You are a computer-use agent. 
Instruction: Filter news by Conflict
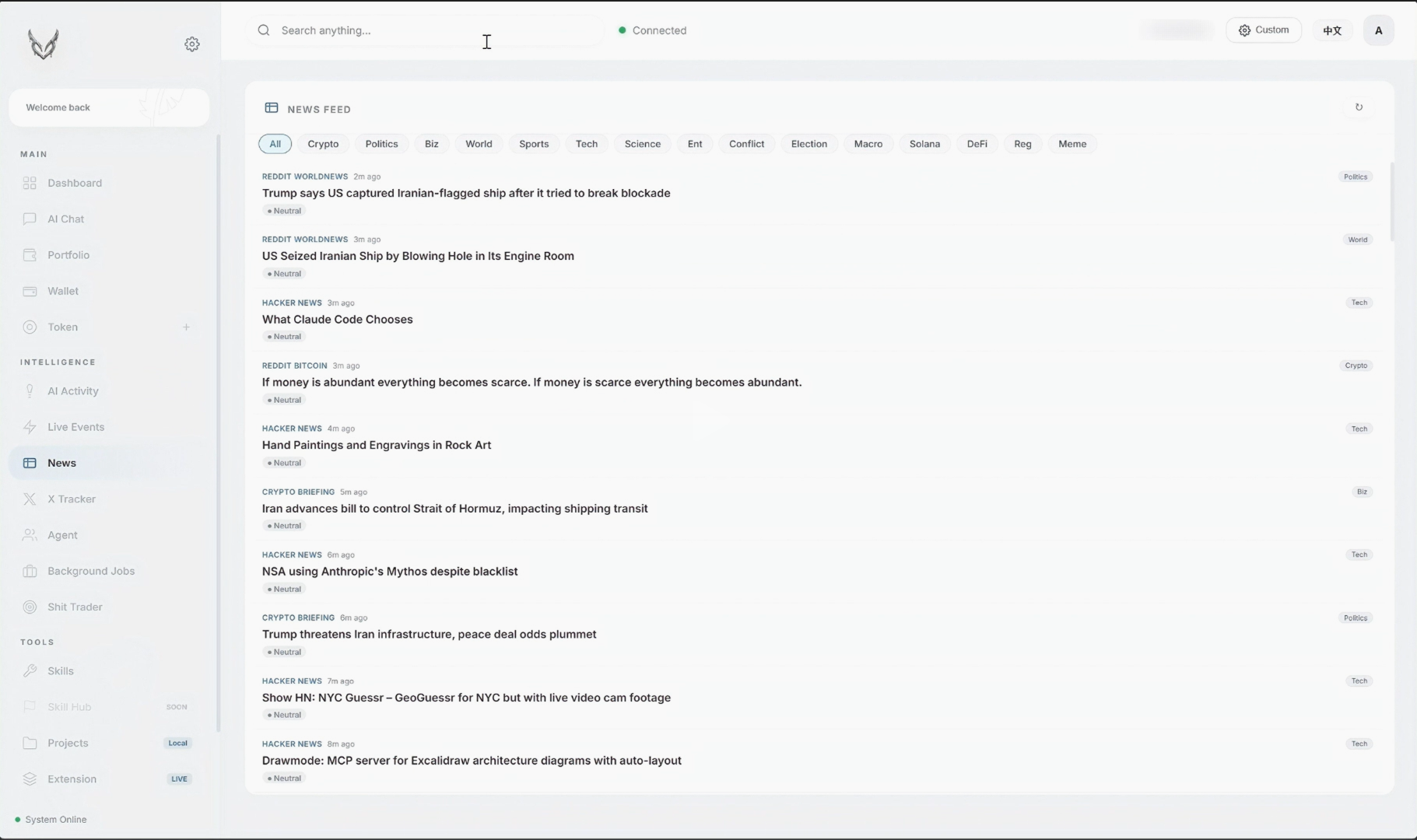pos(746,144)
